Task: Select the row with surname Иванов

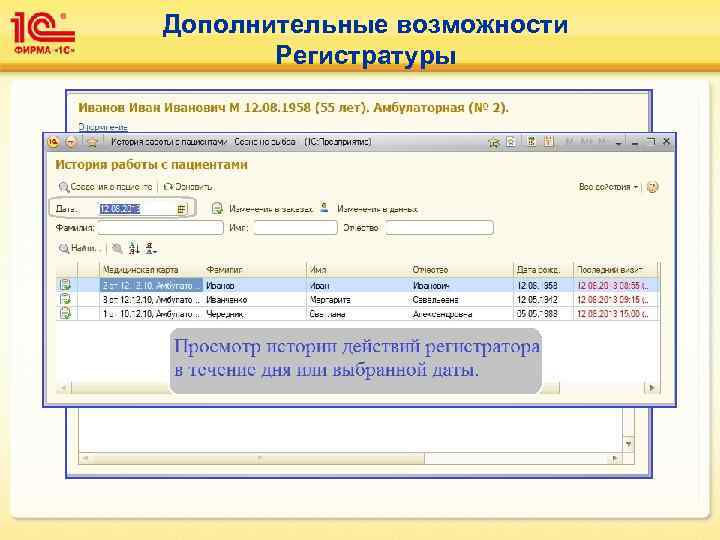Action: 357,286
